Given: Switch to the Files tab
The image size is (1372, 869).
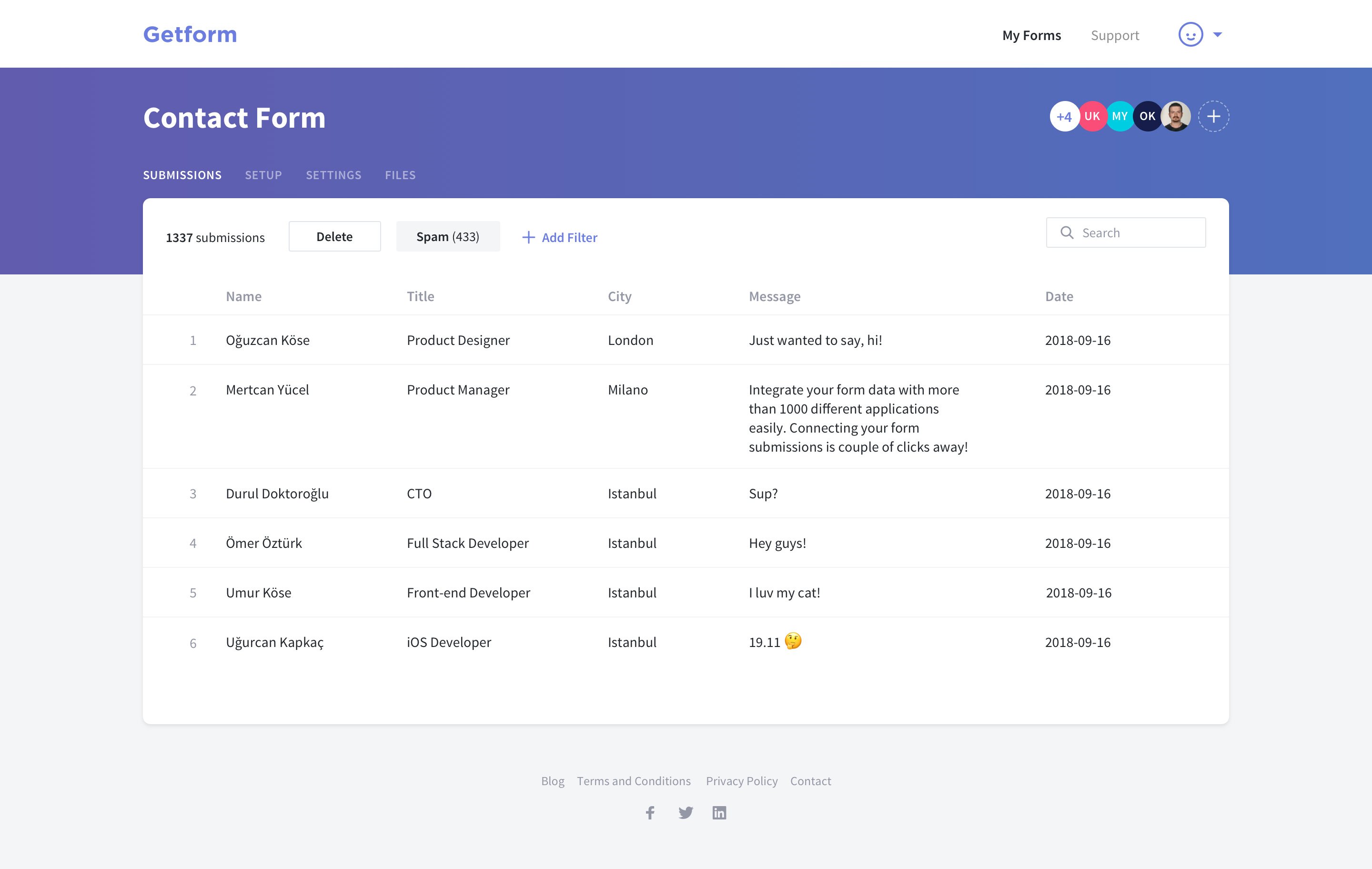Looking at the screenshot, I should click(x=400, y=175).
